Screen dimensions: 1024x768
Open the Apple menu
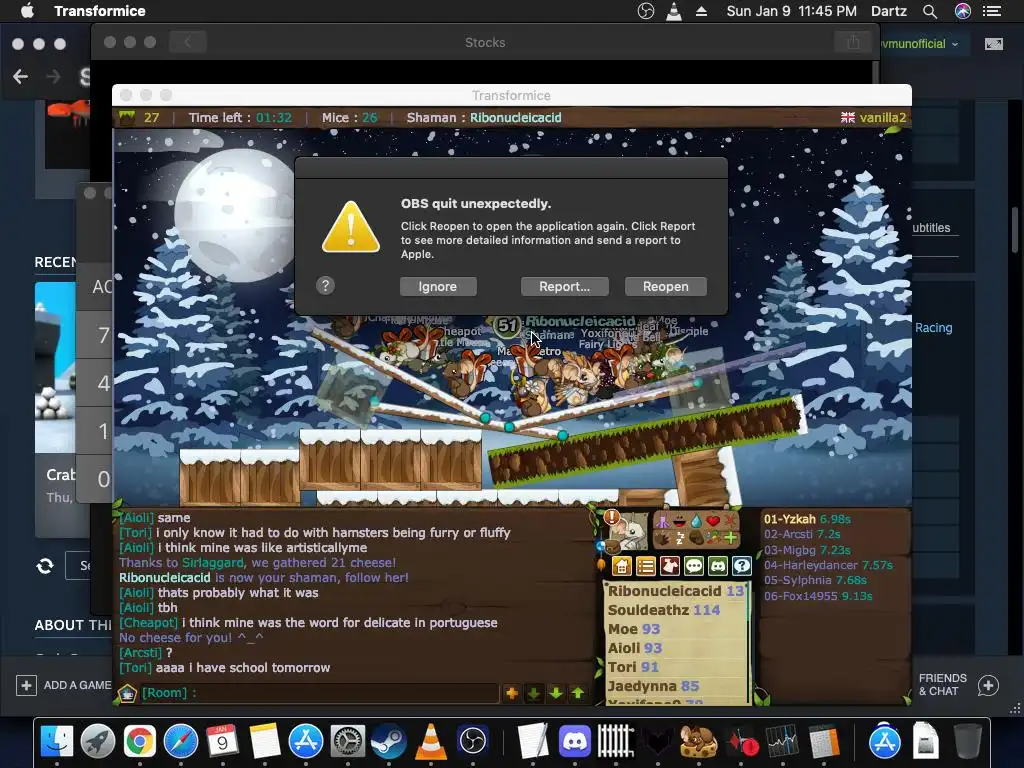point(27,11)
